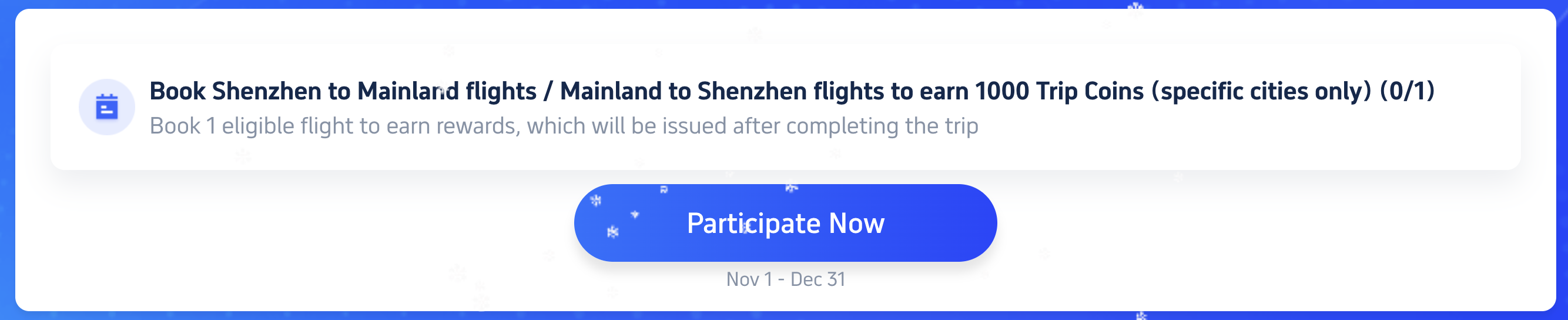Click the word Participate on the button

[753, 224]
